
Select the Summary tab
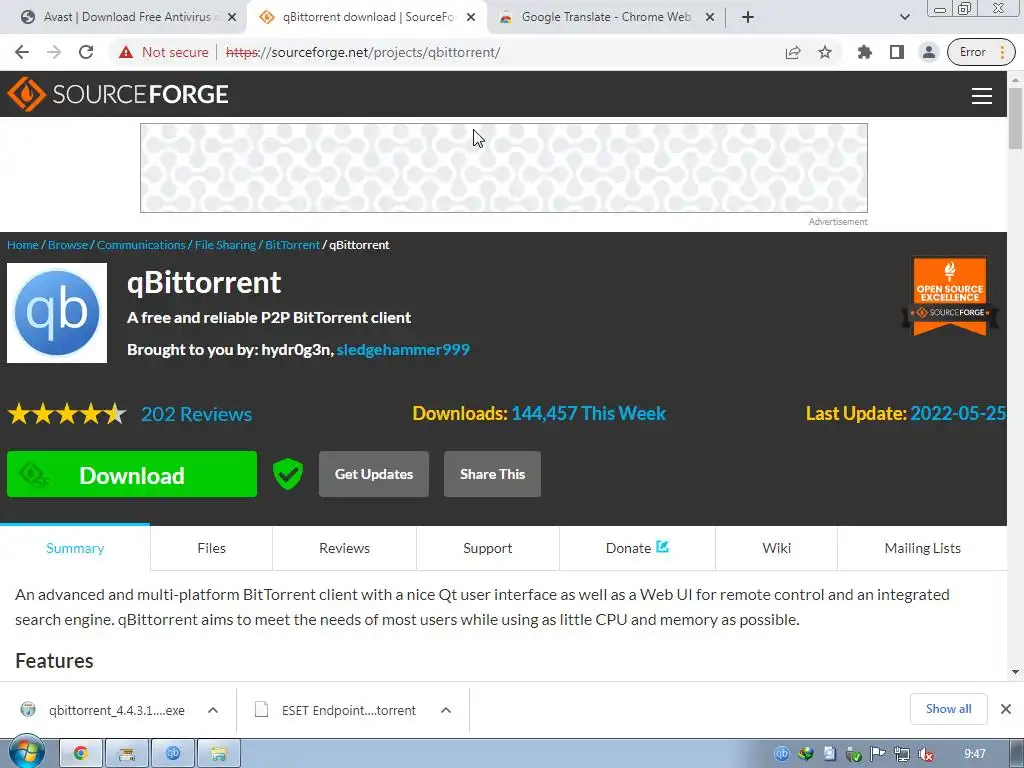[x=75, y=548]
